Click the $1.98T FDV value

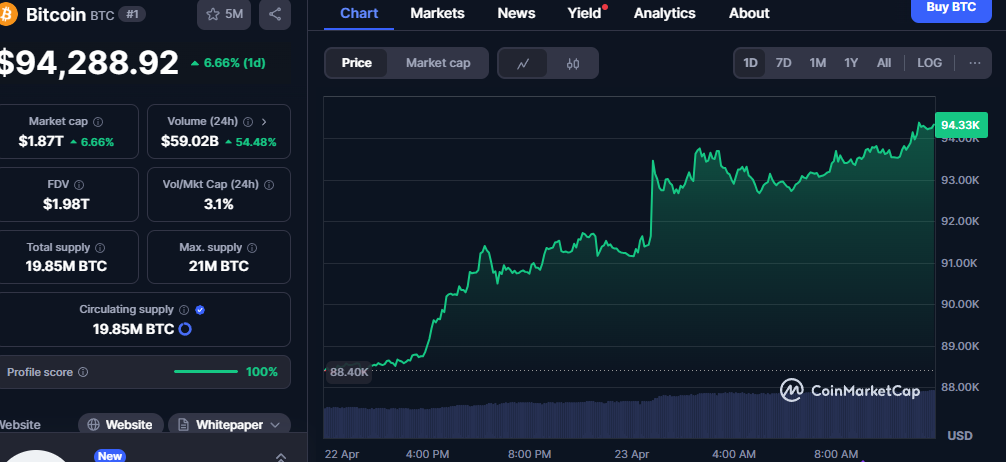pos(67,205)
